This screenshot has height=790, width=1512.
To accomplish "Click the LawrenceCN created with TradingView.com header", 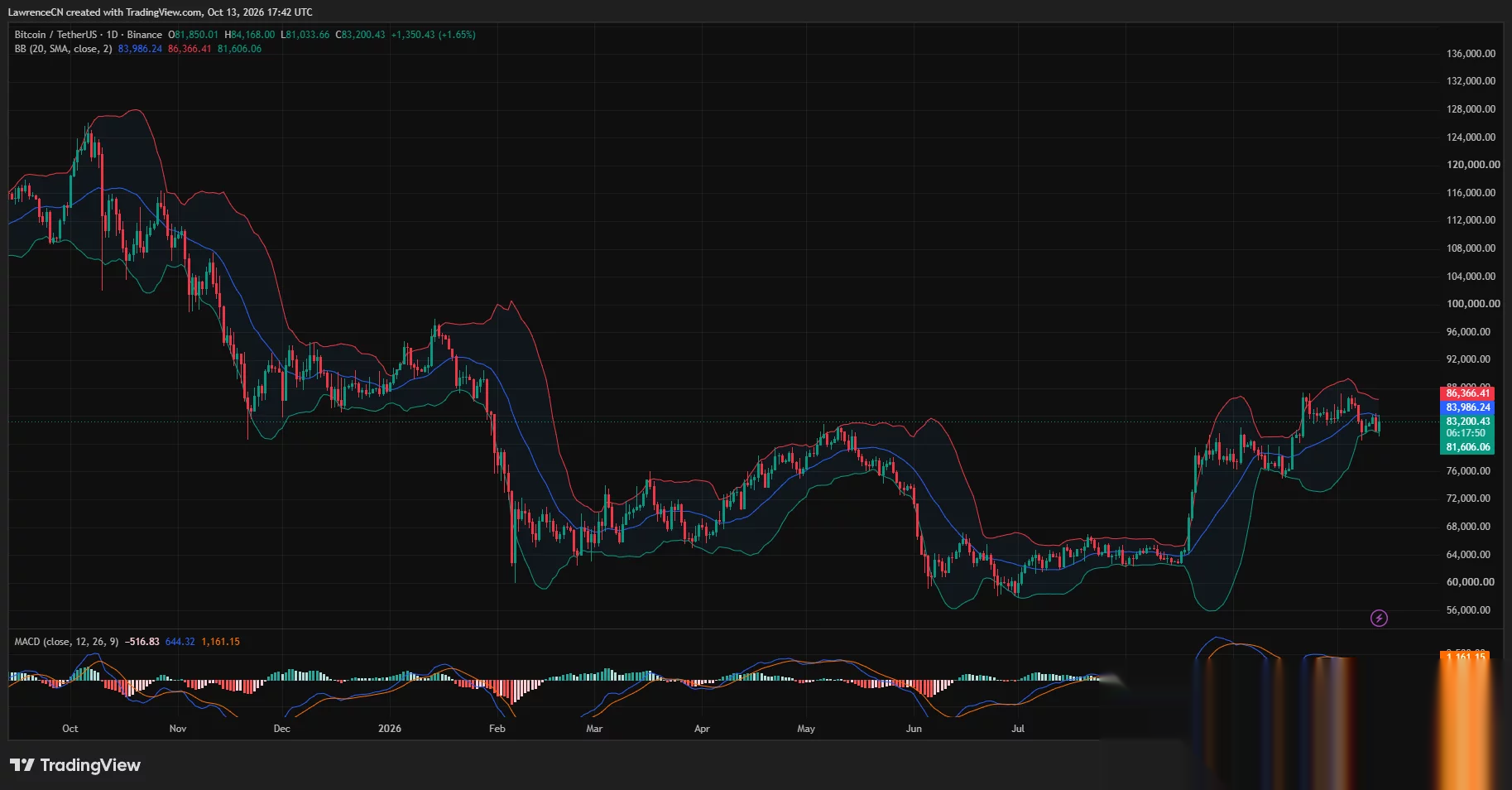I will [x=161, y=12].
